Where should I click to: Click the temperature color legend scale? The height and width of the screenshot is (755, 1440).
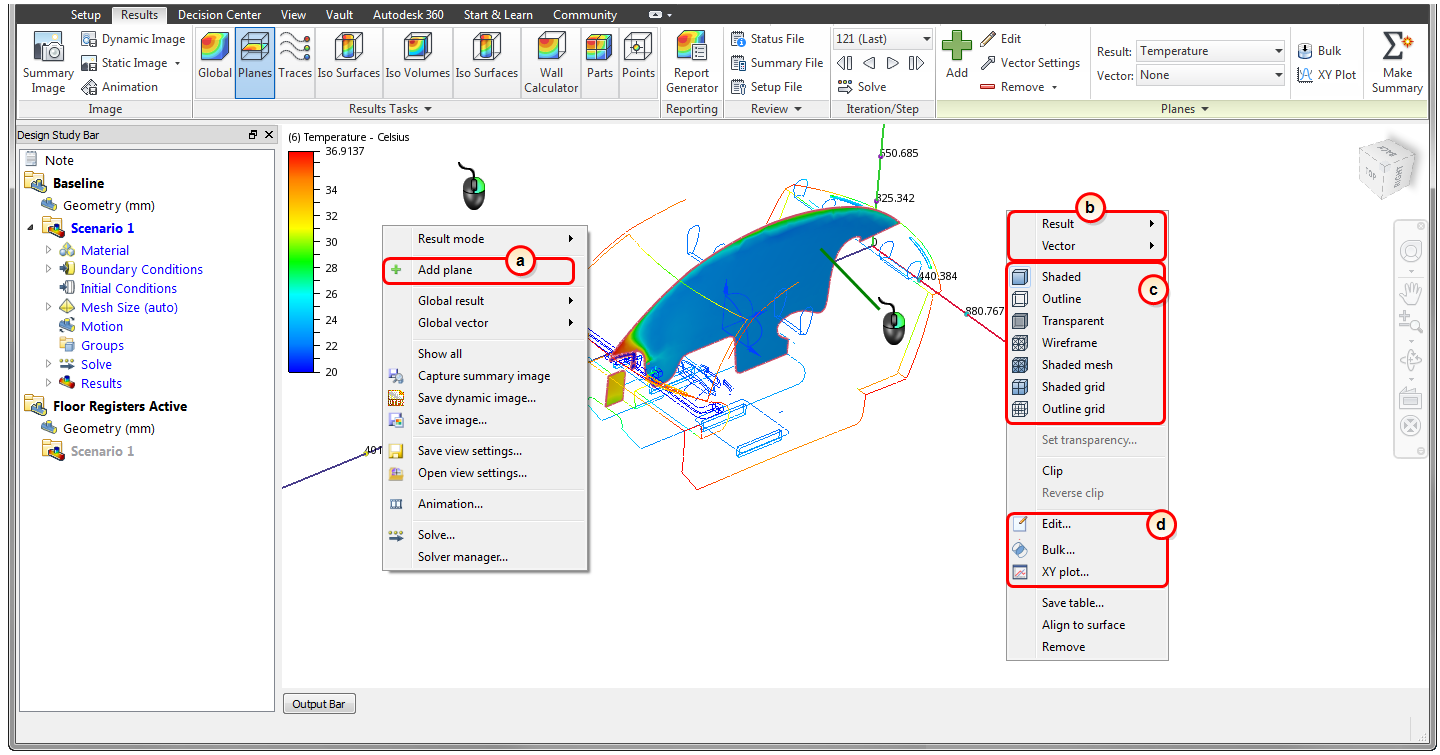(302, 260)
